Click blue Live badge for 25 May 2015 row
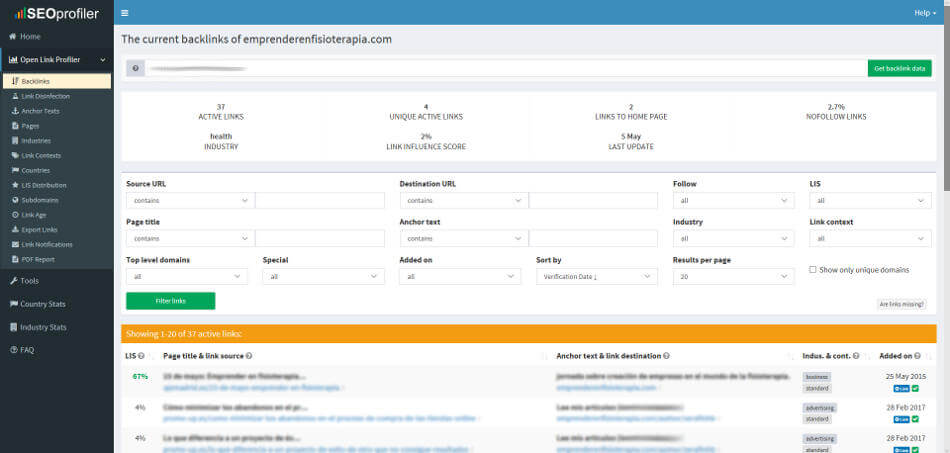The image size is (950, 453). (902, 388)
